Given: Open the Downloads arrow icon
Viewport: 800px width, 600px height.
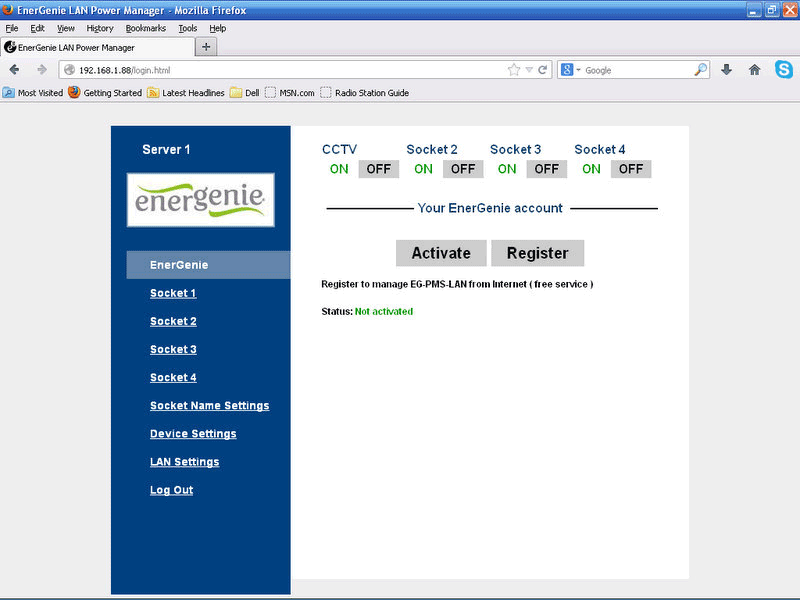Looking at the screenshot, I should point(727,70).
